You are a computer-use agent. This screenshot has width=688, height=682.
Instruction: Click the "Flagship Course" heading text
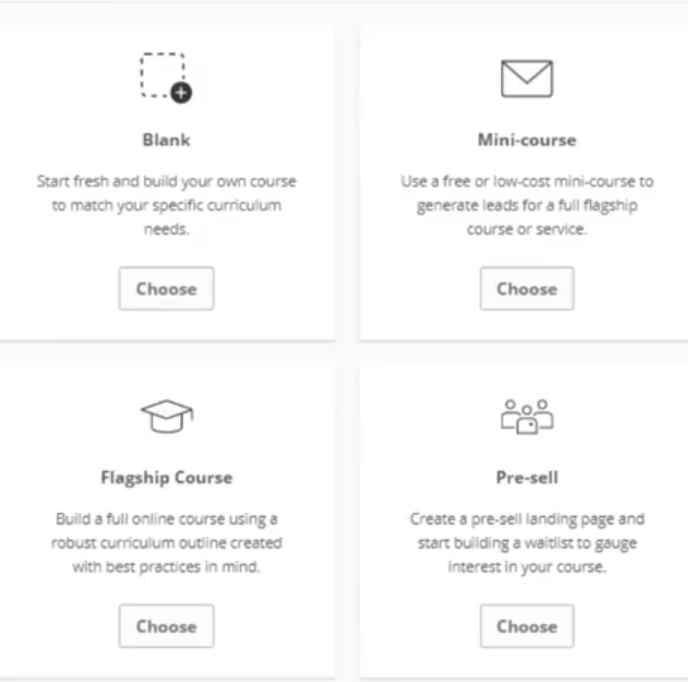point(166,477)
